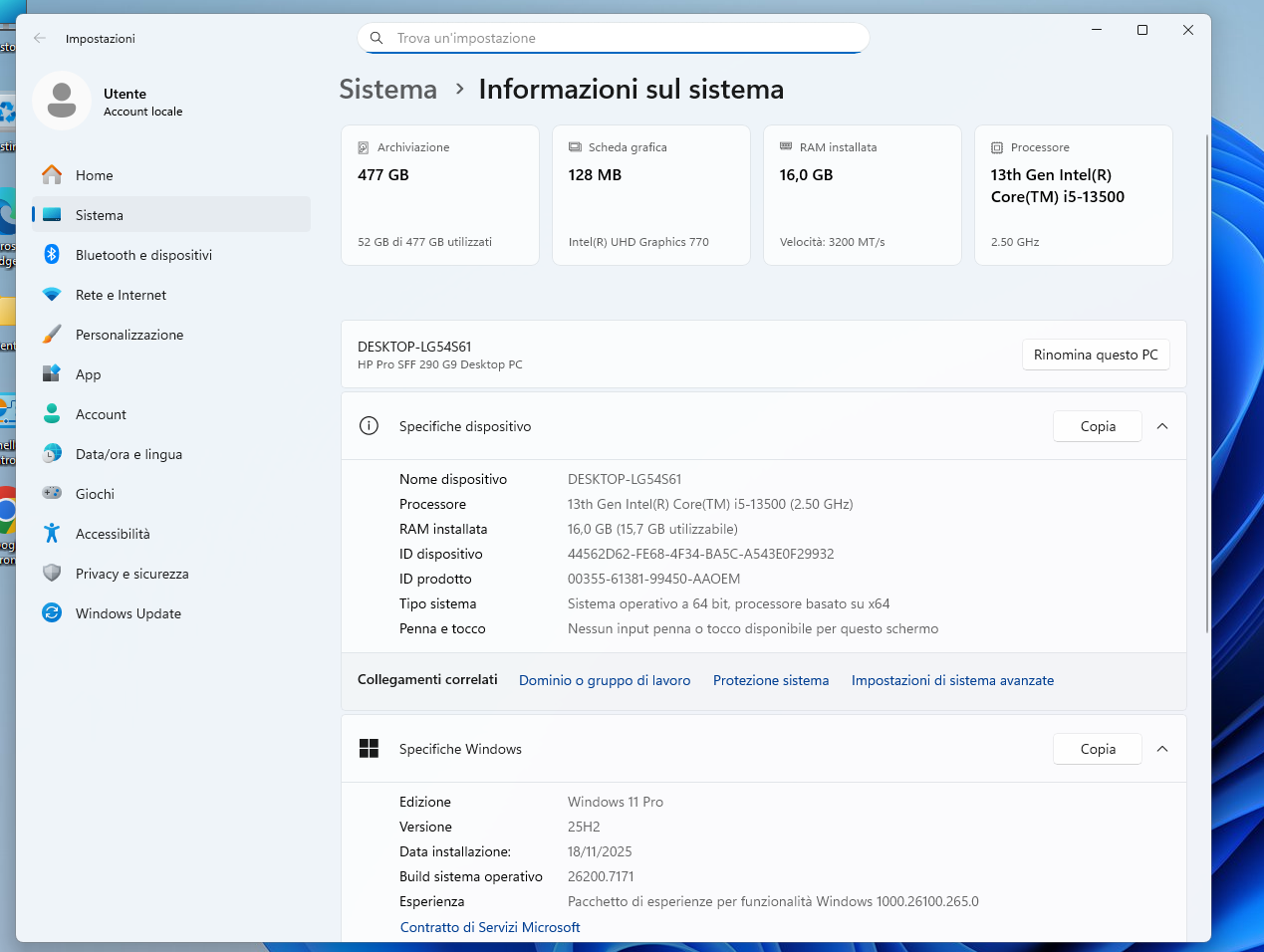Click Edizione value Windows 11 Pro
This screenshot has height=952, width=1264.
tap(616, 802)
